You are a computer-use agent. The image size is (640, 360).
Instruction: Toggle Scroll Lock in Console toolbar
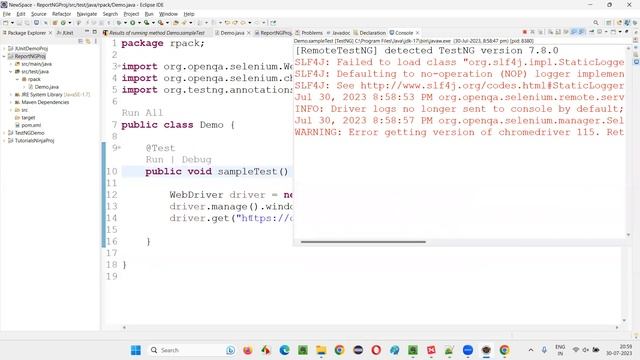coord(558,32)
